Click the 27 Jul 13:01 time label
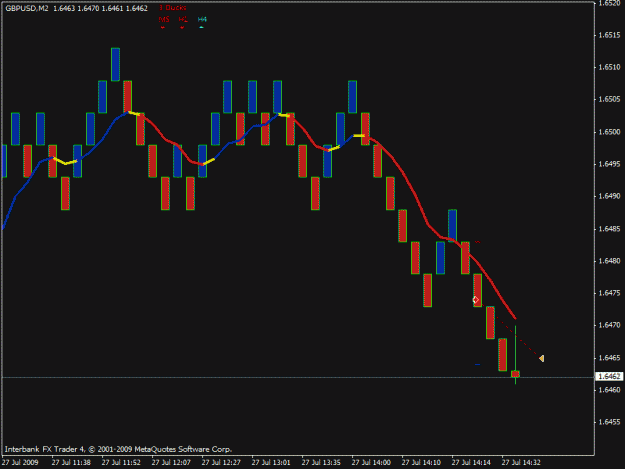 [x=271, y=462]
